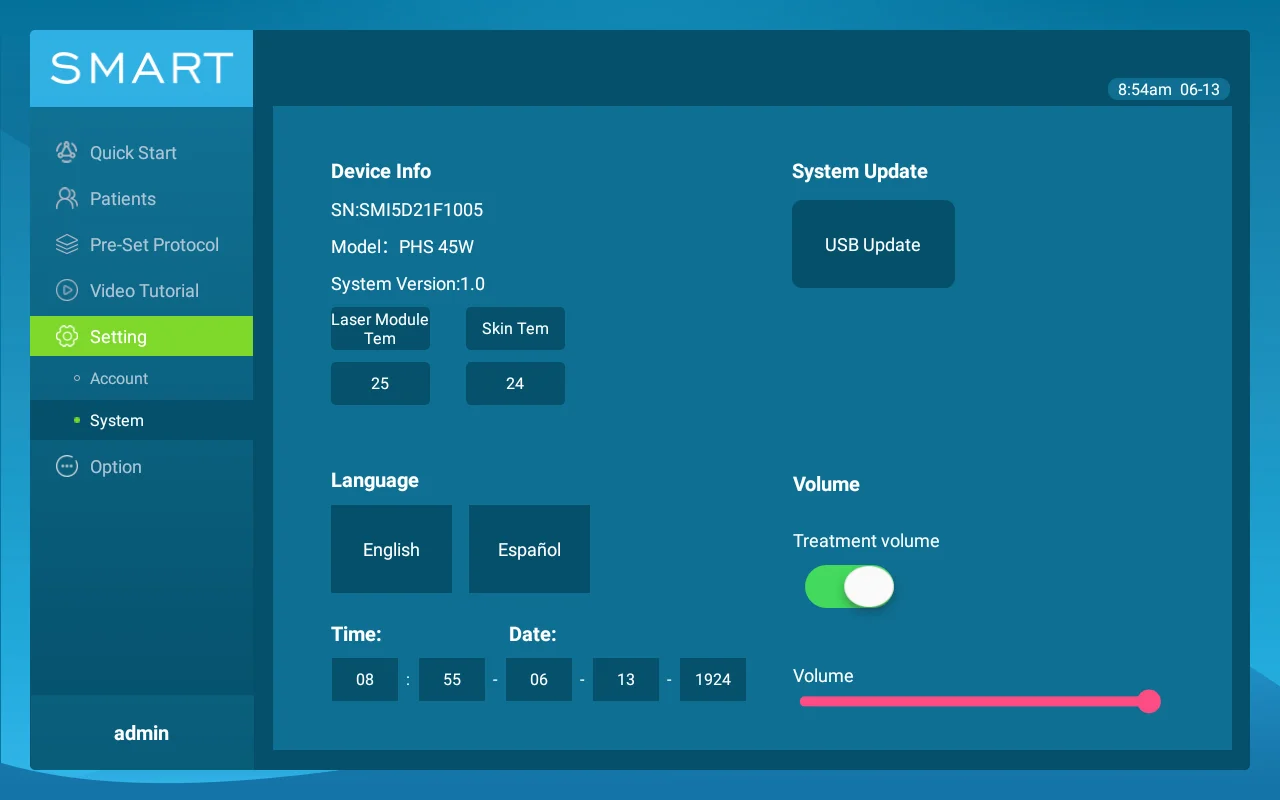Select the Setting menu label

[118, 337]
